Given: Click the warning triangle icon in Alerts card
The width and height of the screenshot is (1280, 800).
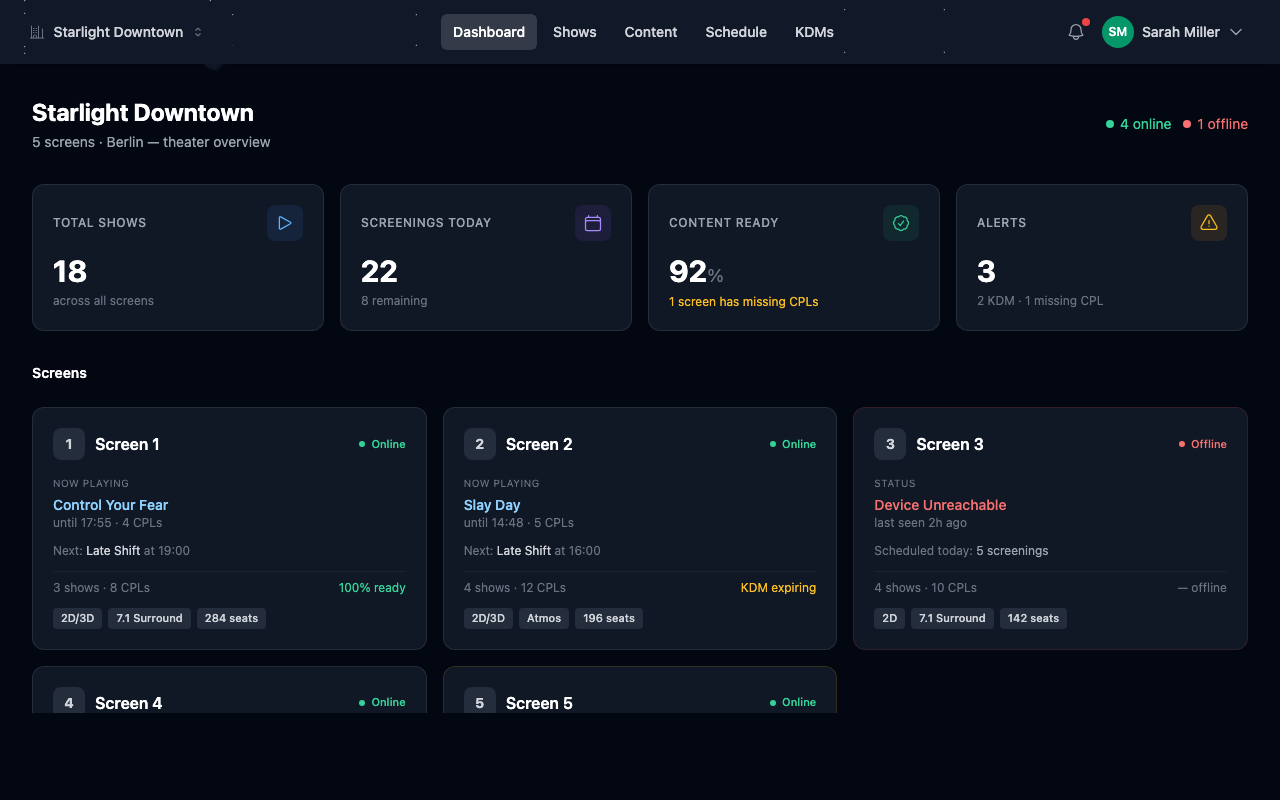Looking at the screenshot, I should [1209, 223].
